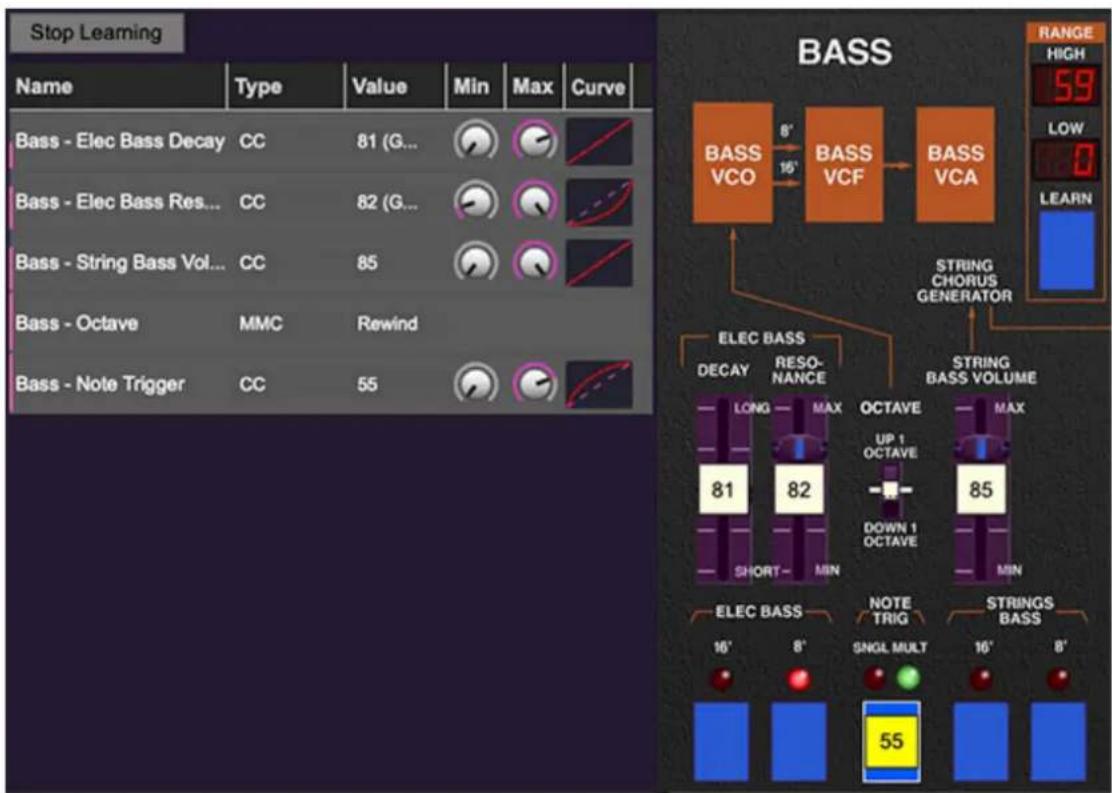
Task: Adjust Max knob for Note Trigger row
Action: (x=535, y=384)
